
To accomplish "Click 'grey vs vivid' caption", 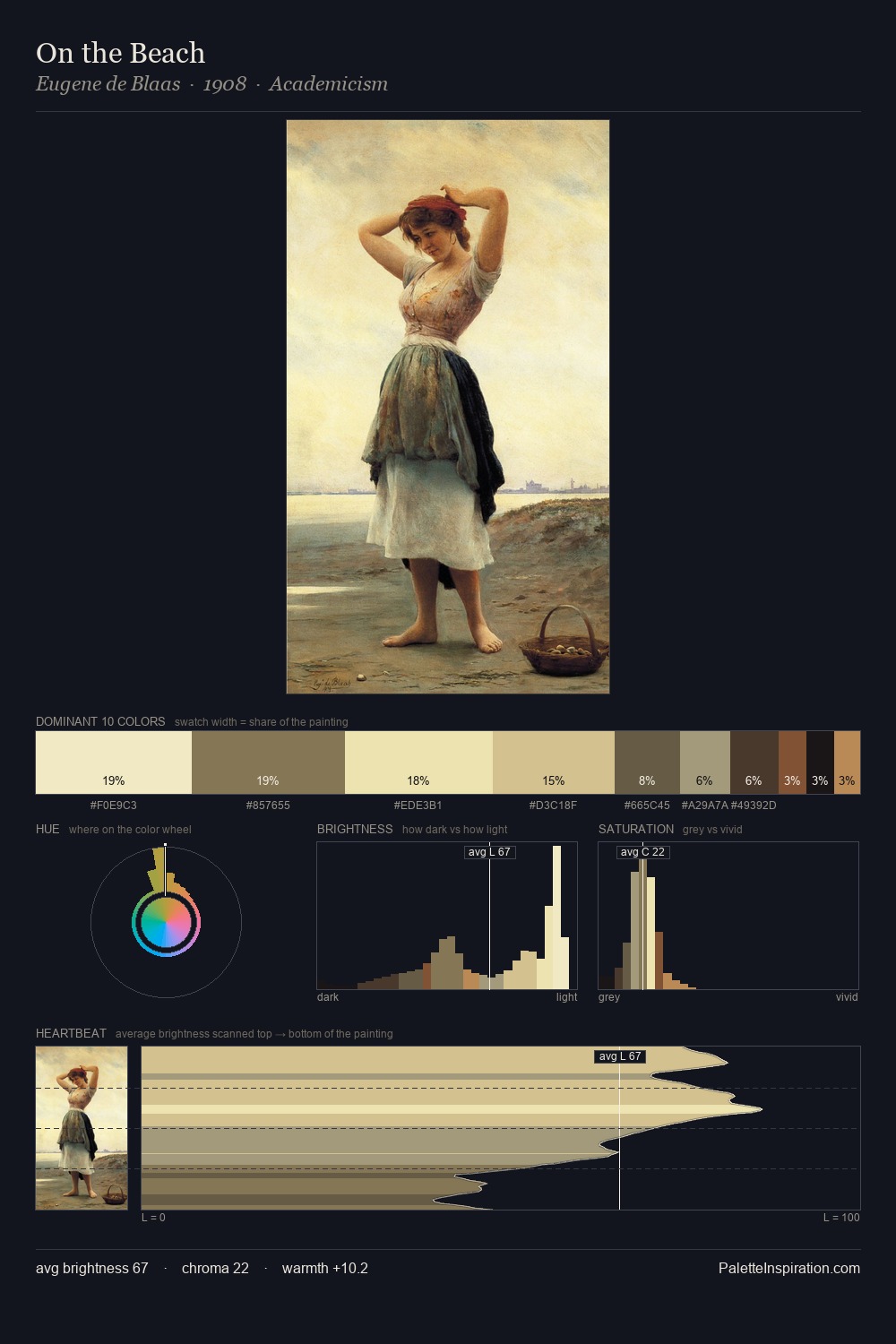I will 712,829.
